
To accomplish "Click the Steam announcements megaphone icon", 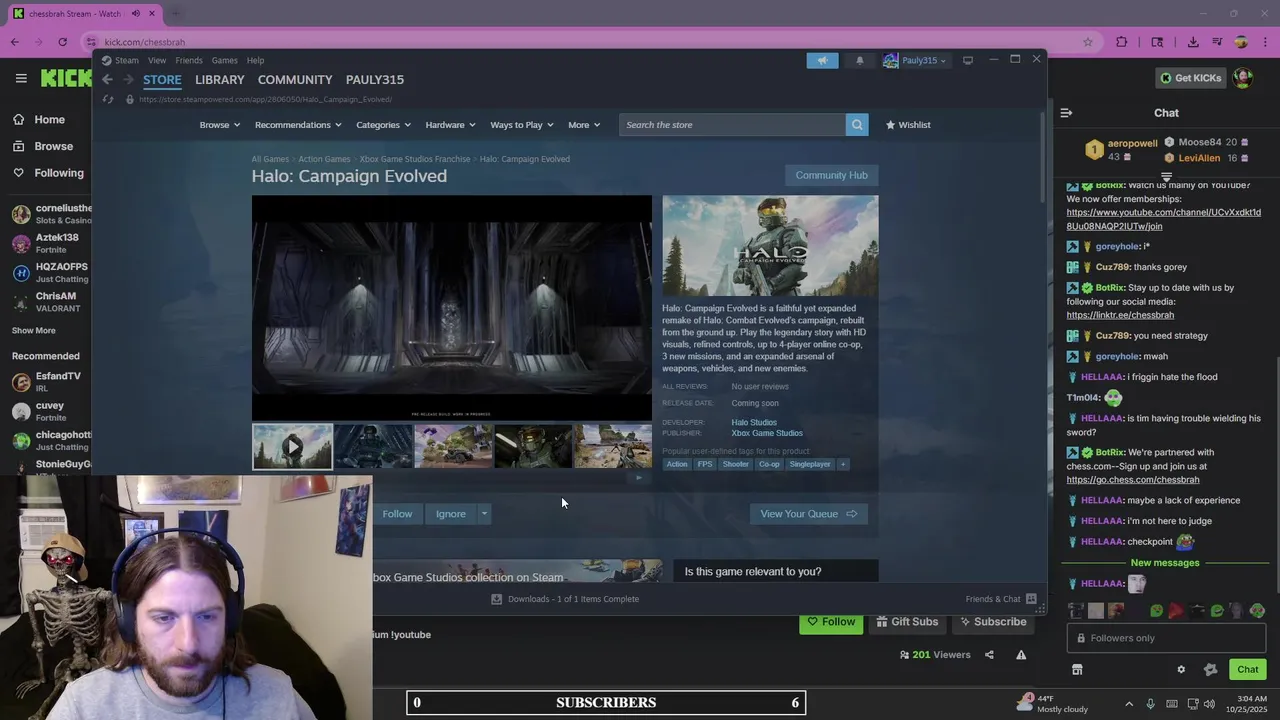I will [x=822, y=60].
